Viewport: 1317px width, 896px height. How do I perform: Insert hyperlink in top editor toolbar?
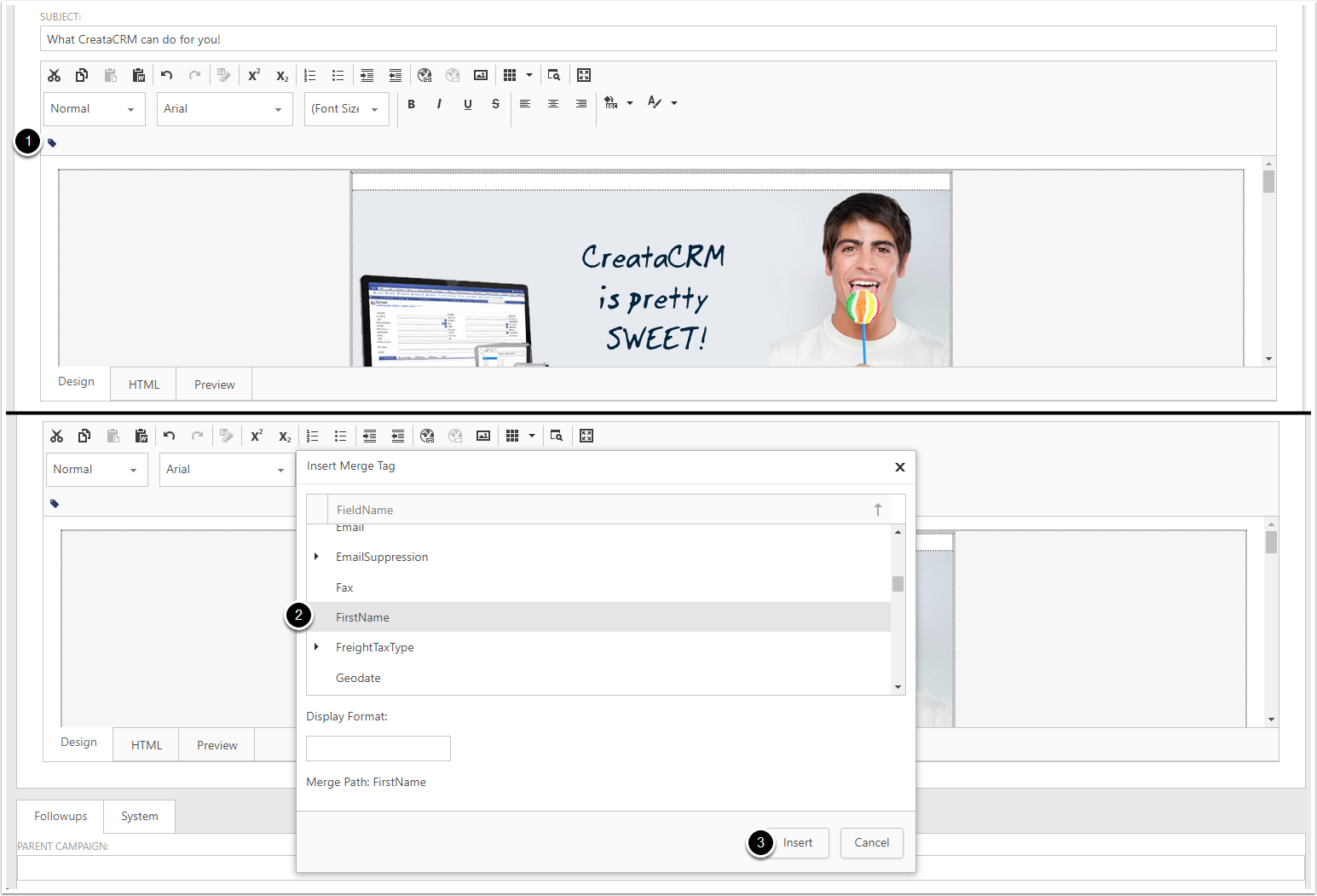pyautogui.click(x=425, y=75)
